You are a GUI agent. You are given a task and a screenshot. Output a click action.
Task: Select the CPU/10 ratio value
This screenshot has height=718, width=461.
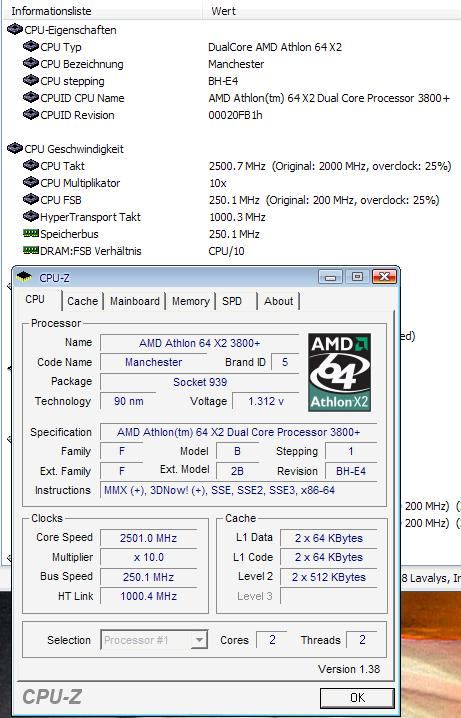coord(226,251)
